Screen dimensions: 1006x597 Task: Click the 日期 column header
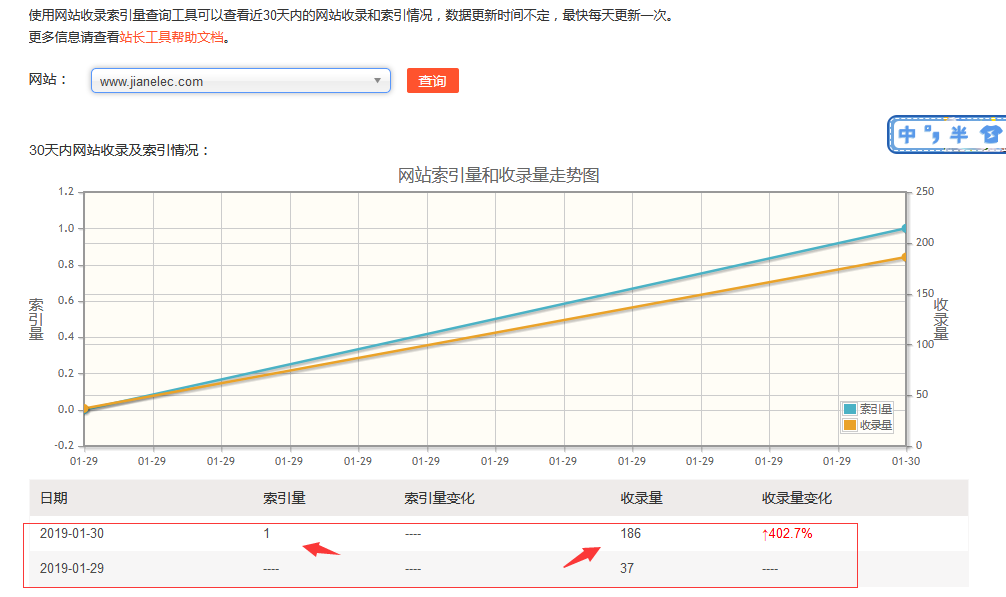pos(54,498)
